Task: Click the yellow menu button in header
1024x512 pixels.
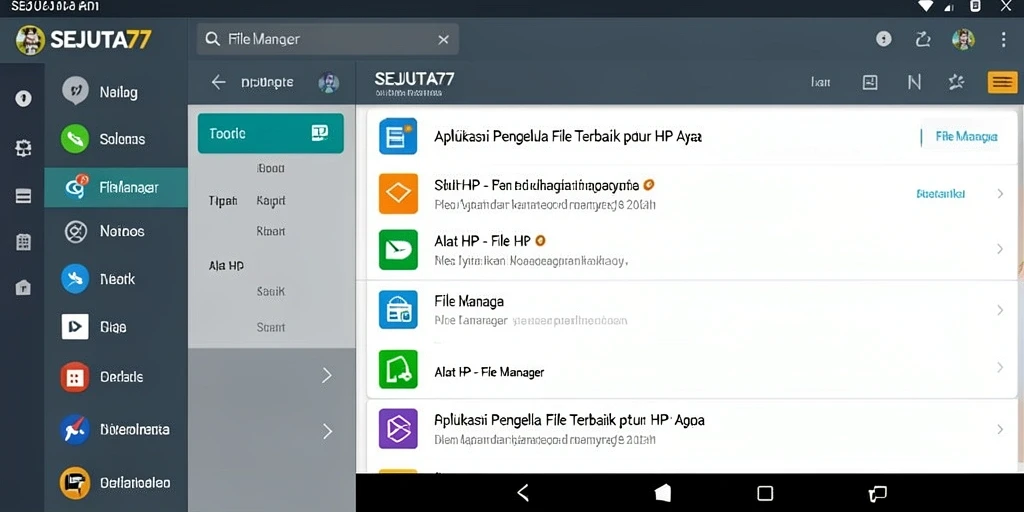Action: point(1002,82)
